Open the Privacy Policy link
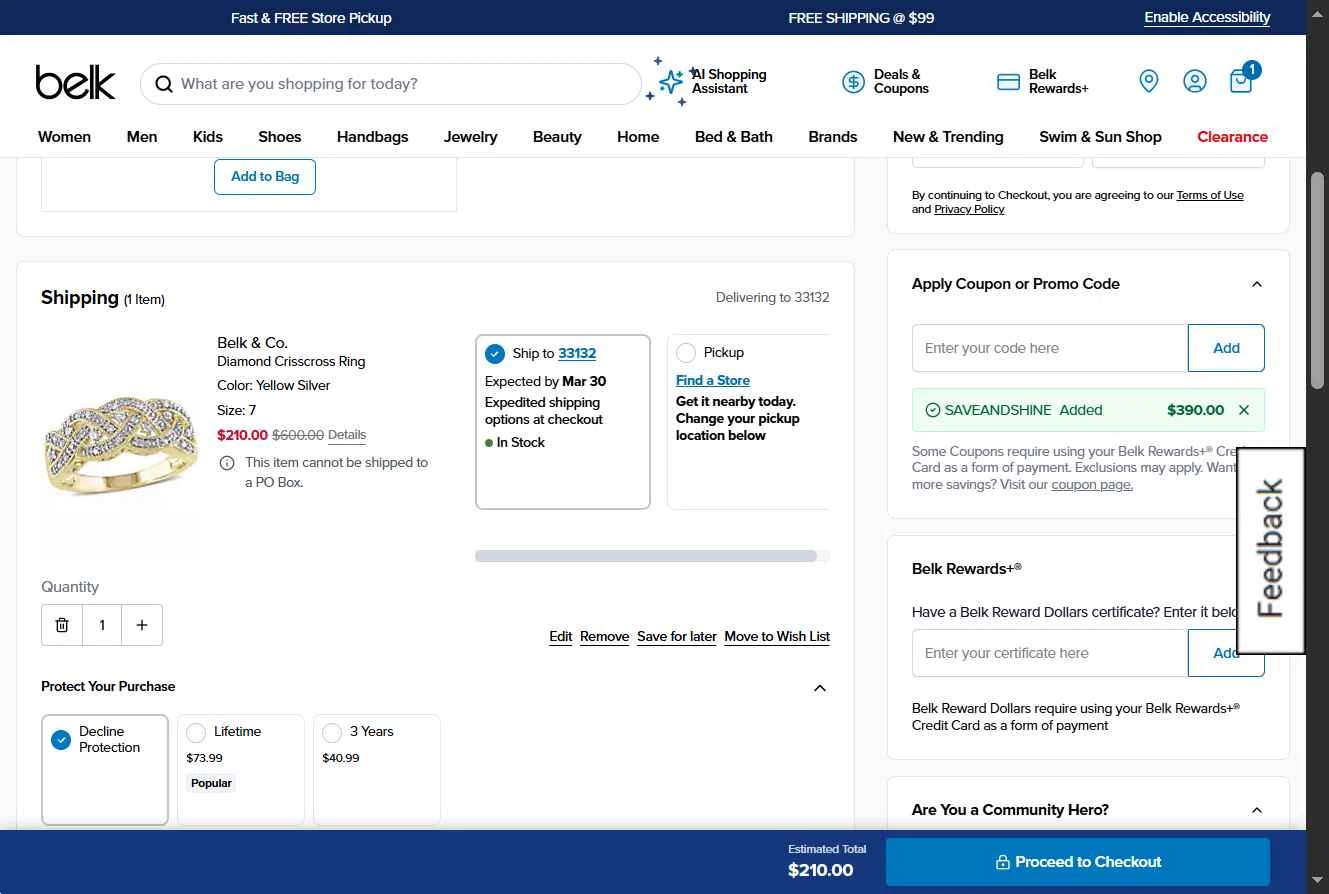The image size is (1329, 894). point(969,209)
